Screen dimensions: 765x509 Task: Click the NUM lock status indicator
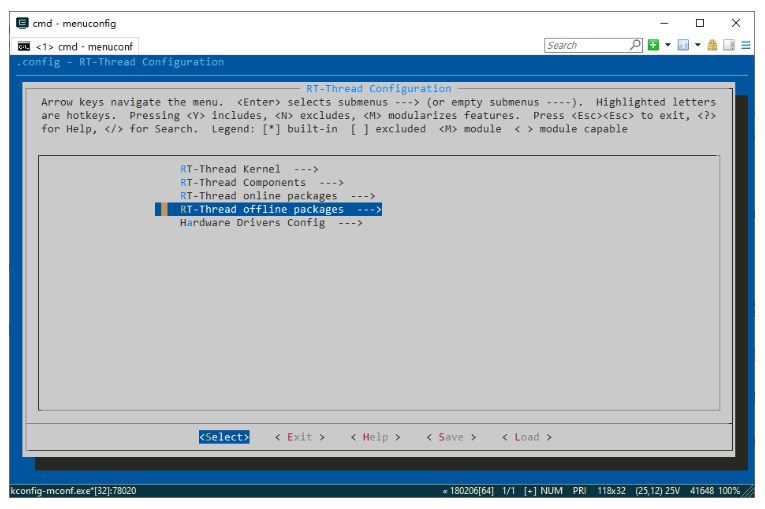click(551, 490)
